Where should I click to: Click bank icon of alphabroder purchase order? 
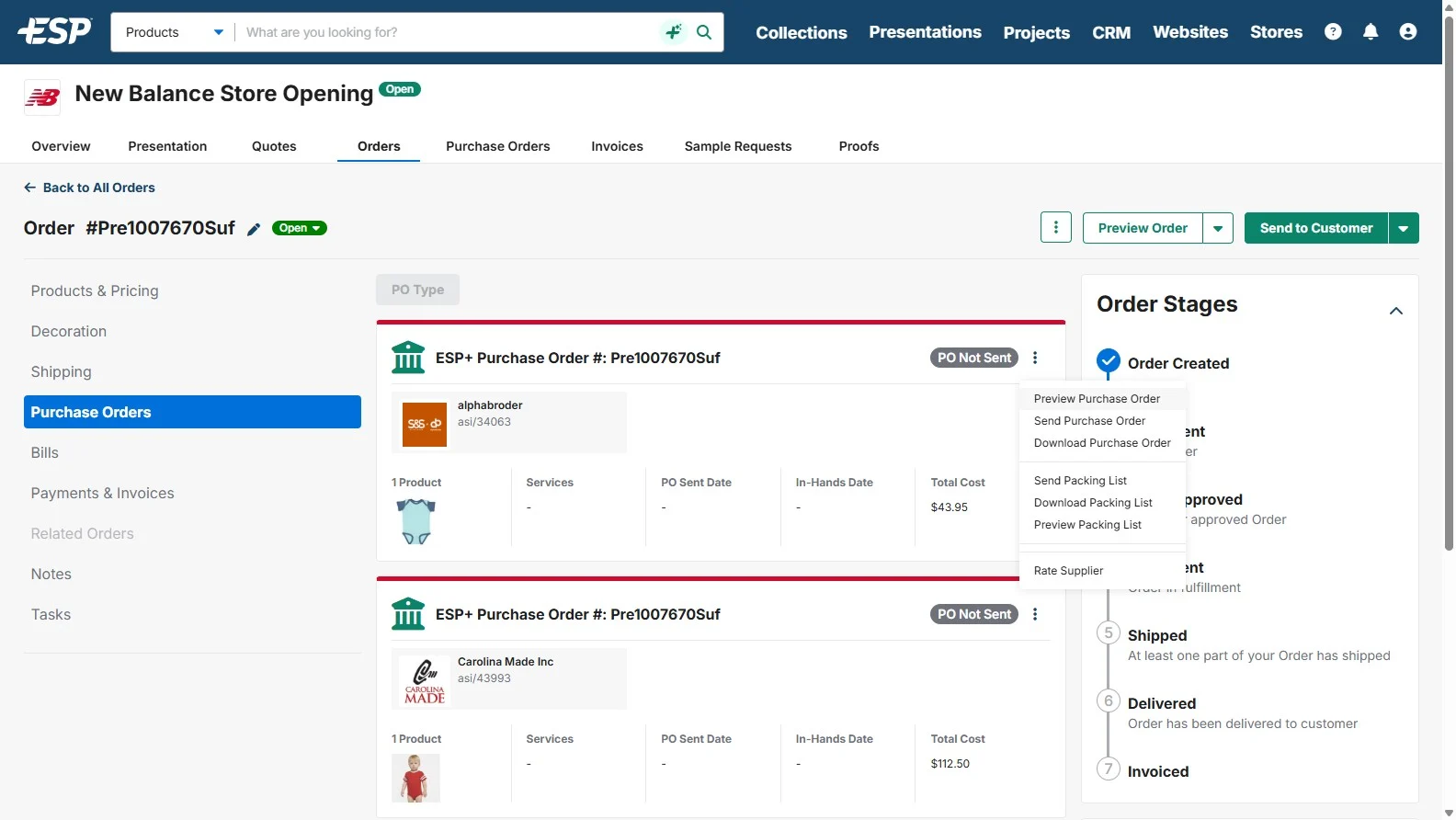[x=408, y=358]
